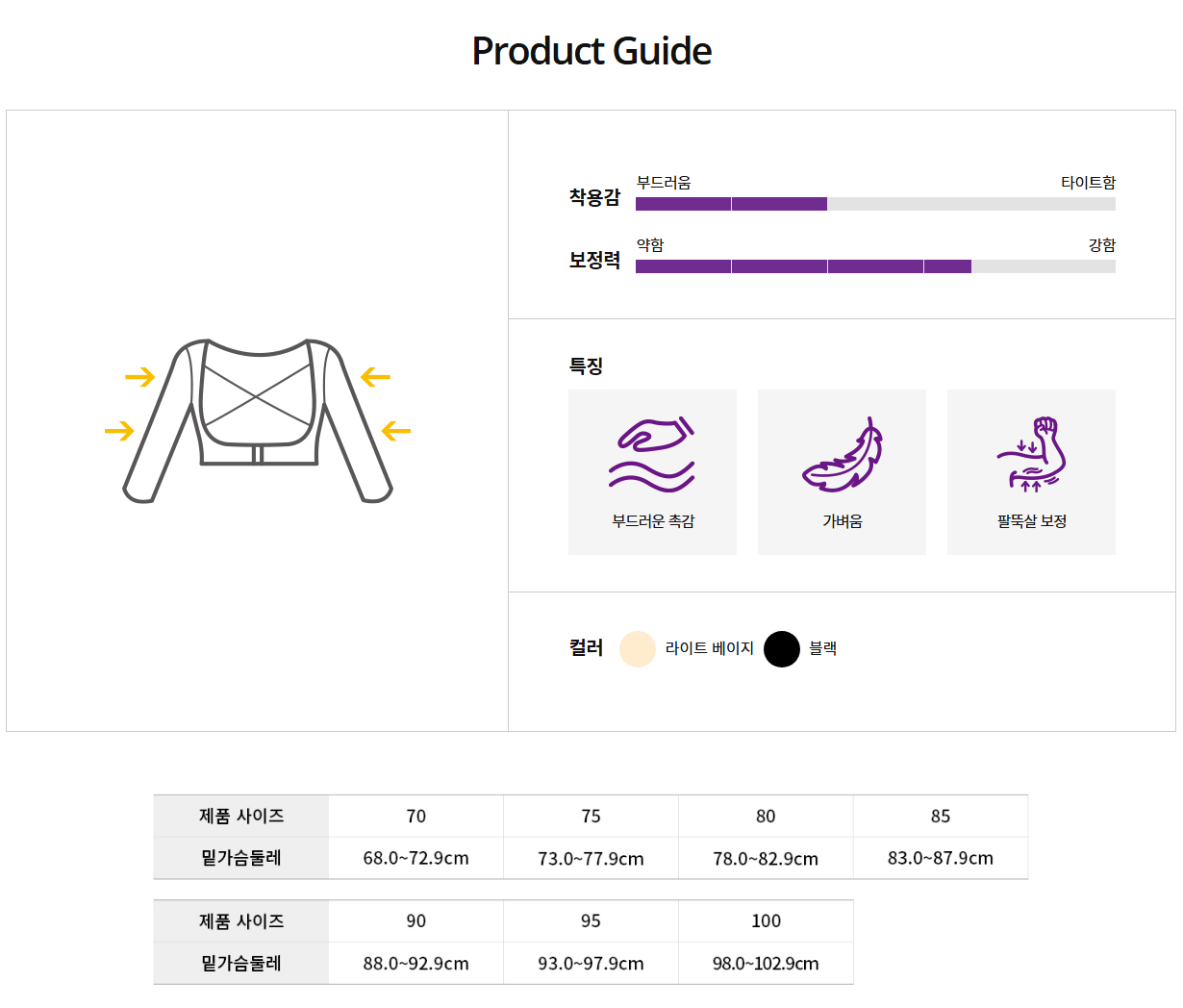Click the Product Guide heading
1183x1008 pixels.
click(591, 51)
